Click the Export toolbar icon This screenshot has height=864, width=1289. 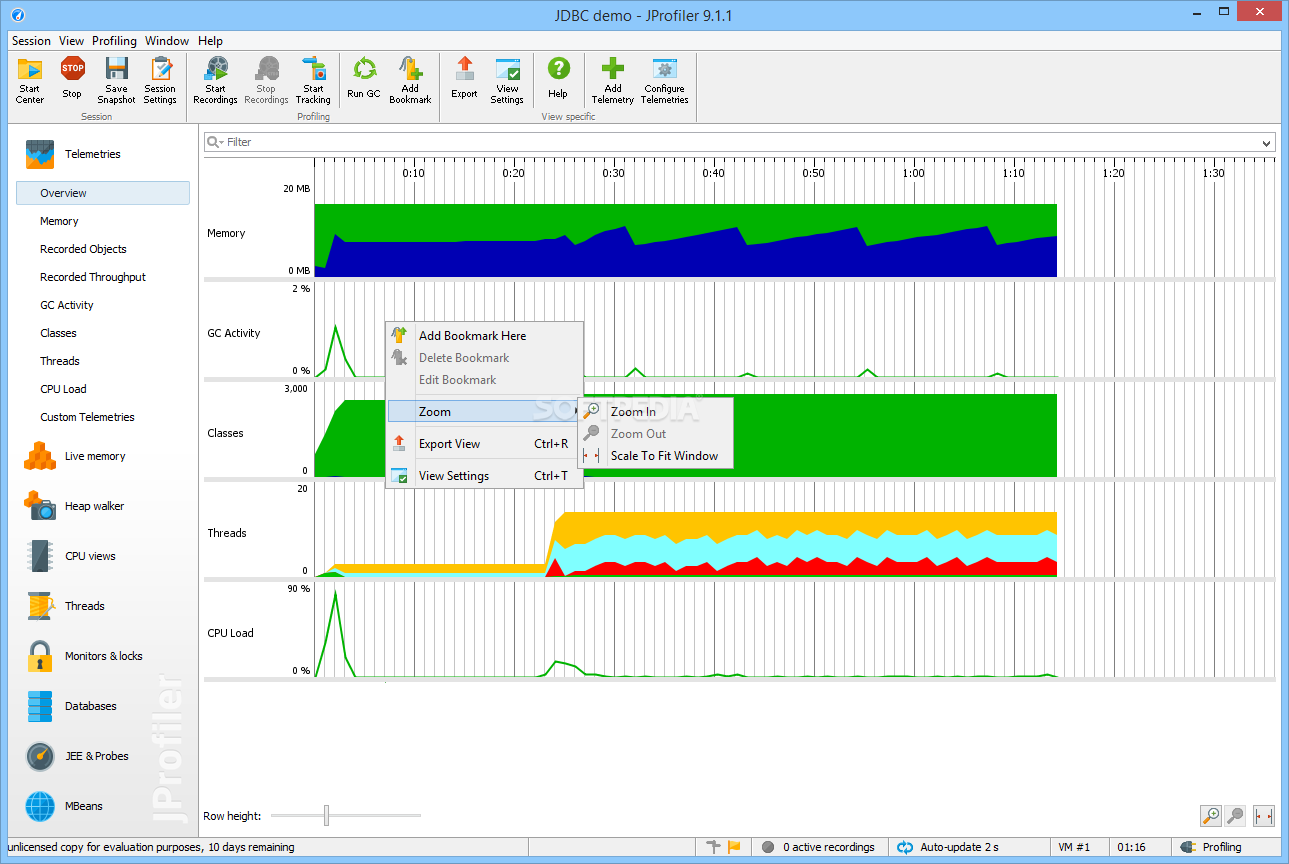pyautogui.click(x=464, y=79)
